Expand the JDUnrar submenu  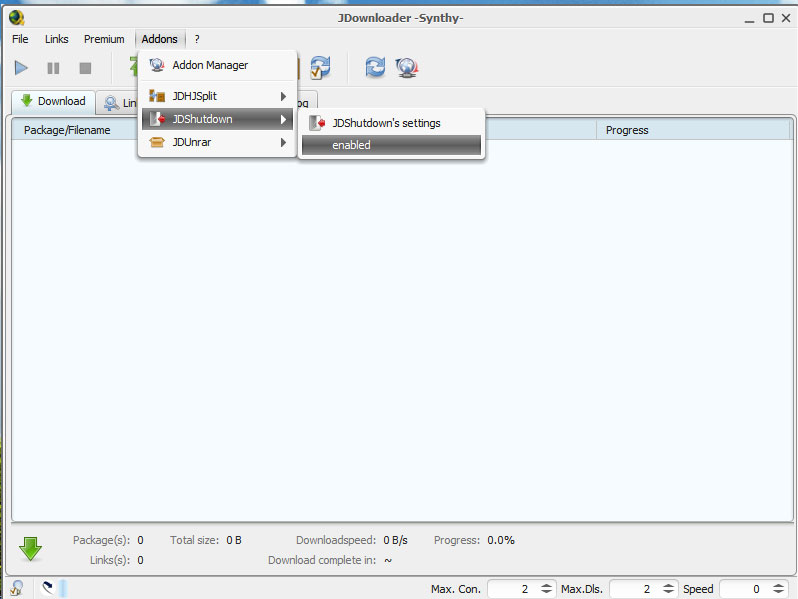click(x=217, y=142)
